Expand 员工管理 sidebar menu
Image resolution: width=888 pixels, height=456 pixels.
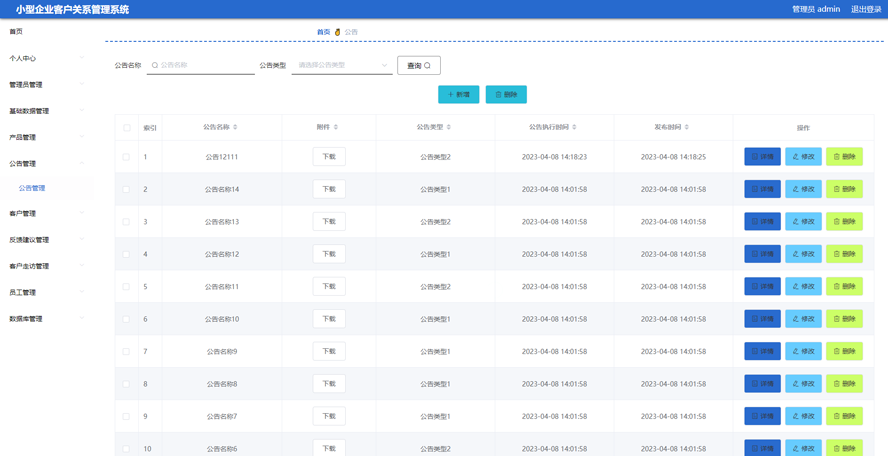coord(46,292)
